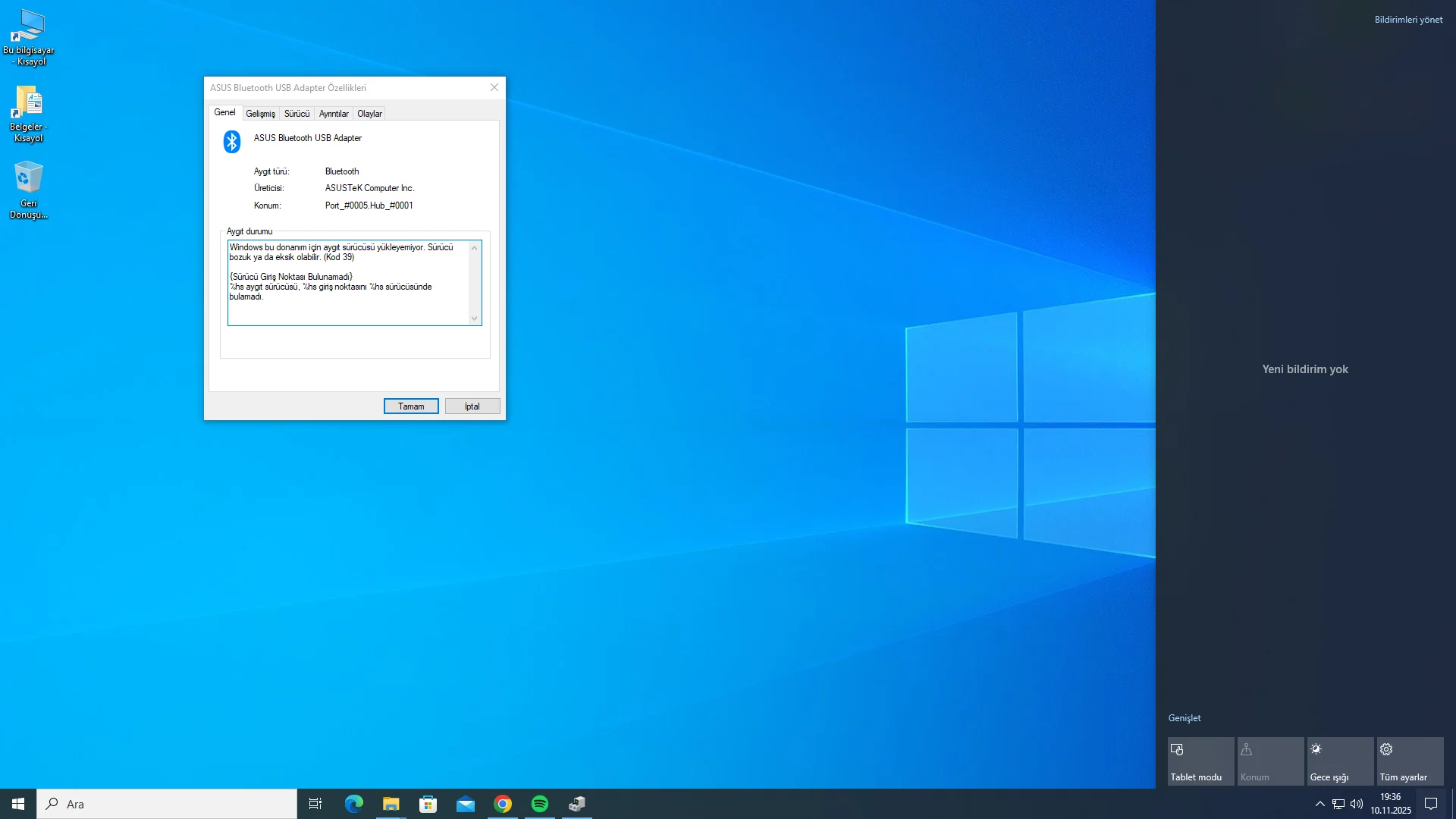Open Microsoft Edge browser icon

353,804
